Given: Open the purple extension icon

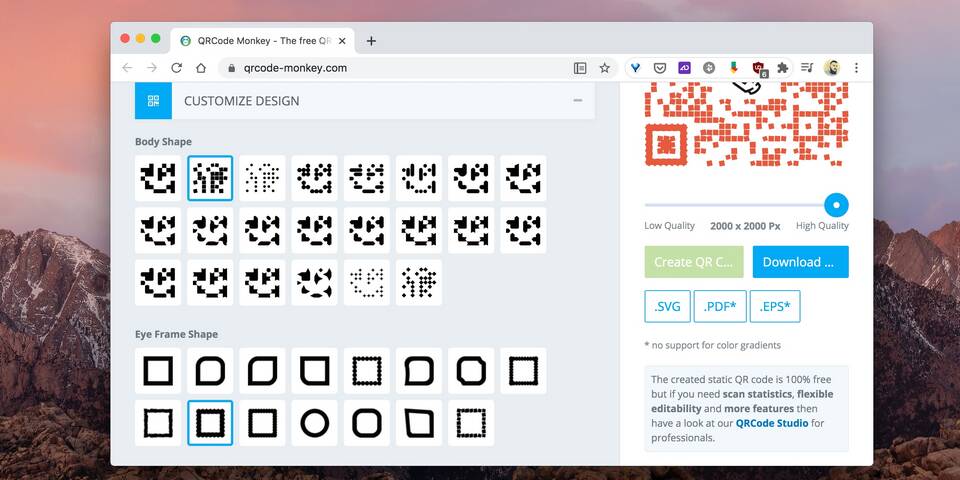Looking at the screenshot, I should tap(684, 68).
